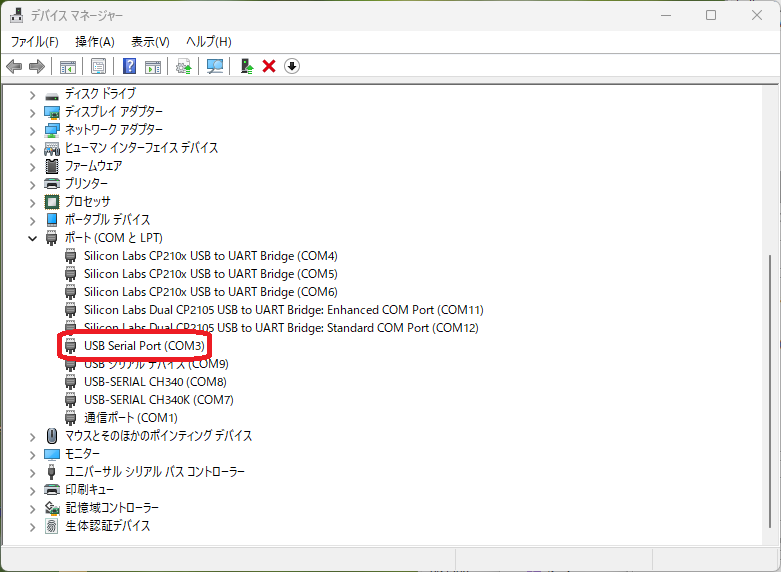Viewport: 781px width, 572px height.
Task: Click the Disable device down-arrow icon
Action: coord(292,66)
